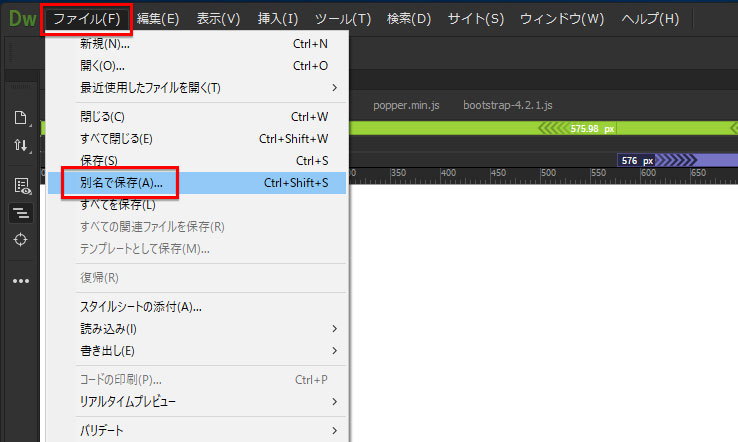The height and width of the screenshot is (442, 738).
Task: Expand the 読み込み(I) submenu
Action: point(108,328)
